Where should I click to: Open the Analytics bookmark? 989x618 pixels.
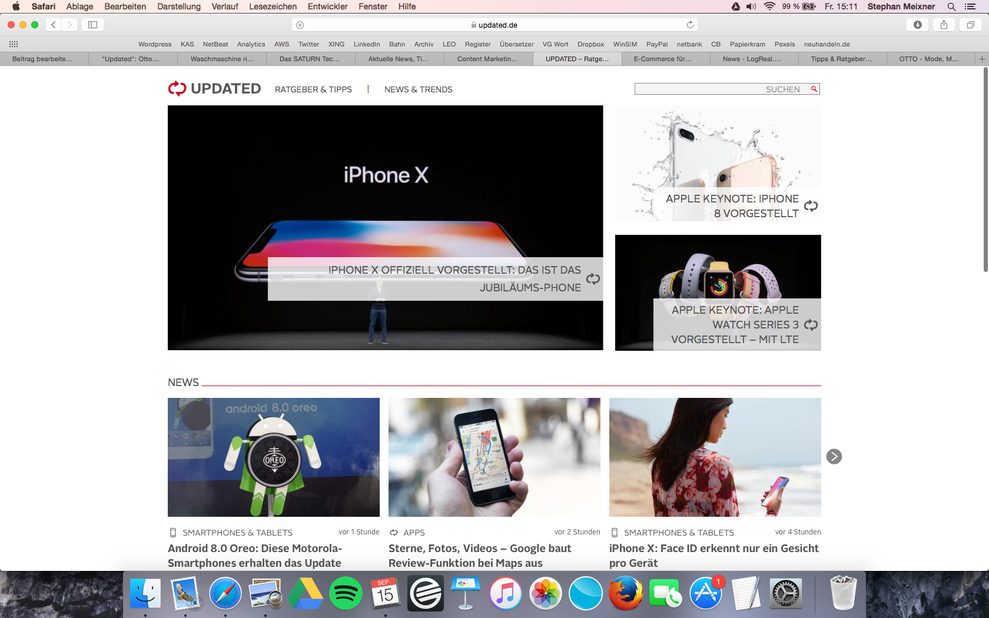click(251, 44)
